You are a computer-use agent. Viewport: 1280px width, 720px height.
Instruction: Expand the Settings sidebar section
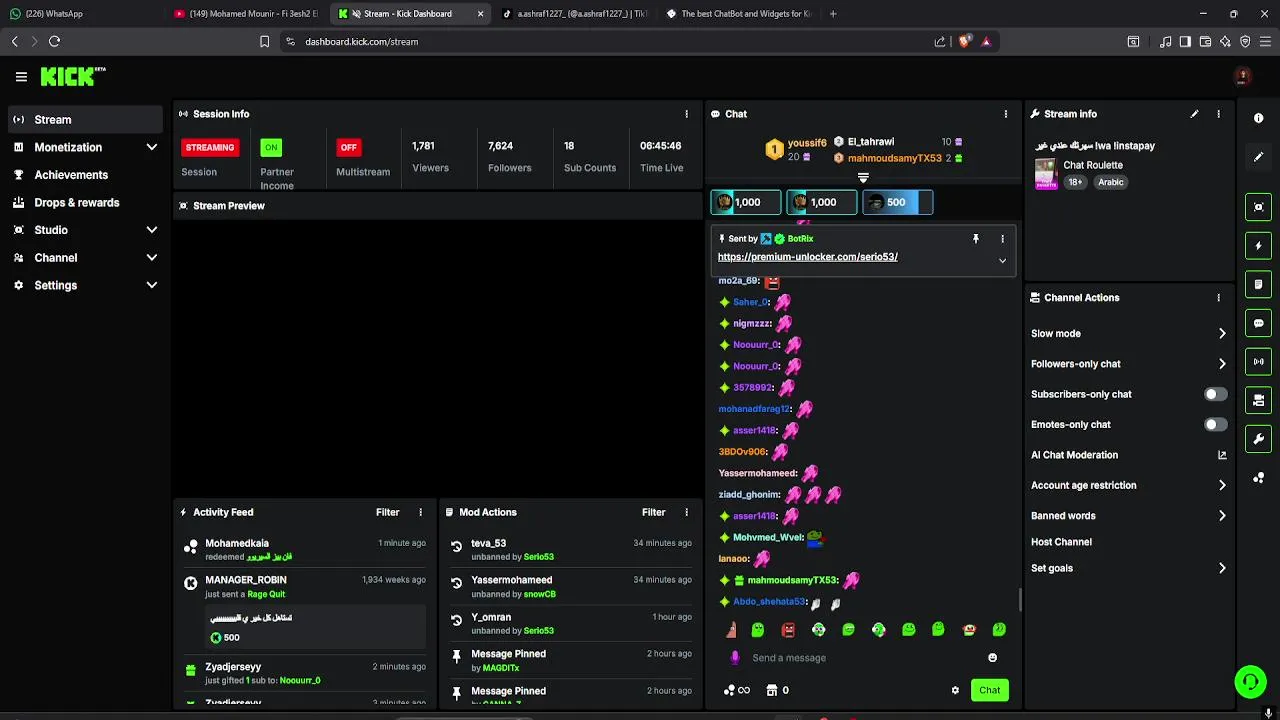pos(152,285)
